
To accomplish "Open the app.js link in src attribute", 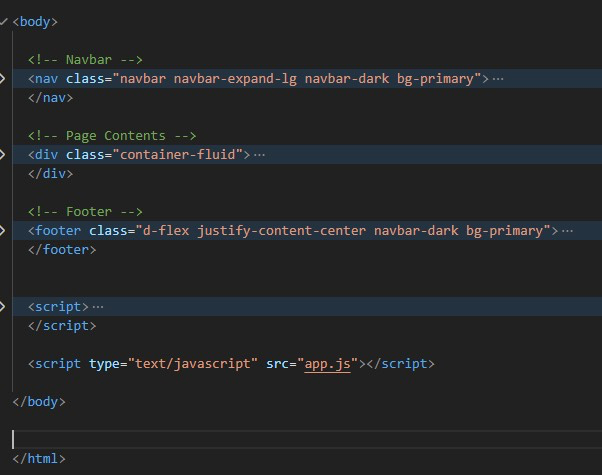I will click(327, 364).
